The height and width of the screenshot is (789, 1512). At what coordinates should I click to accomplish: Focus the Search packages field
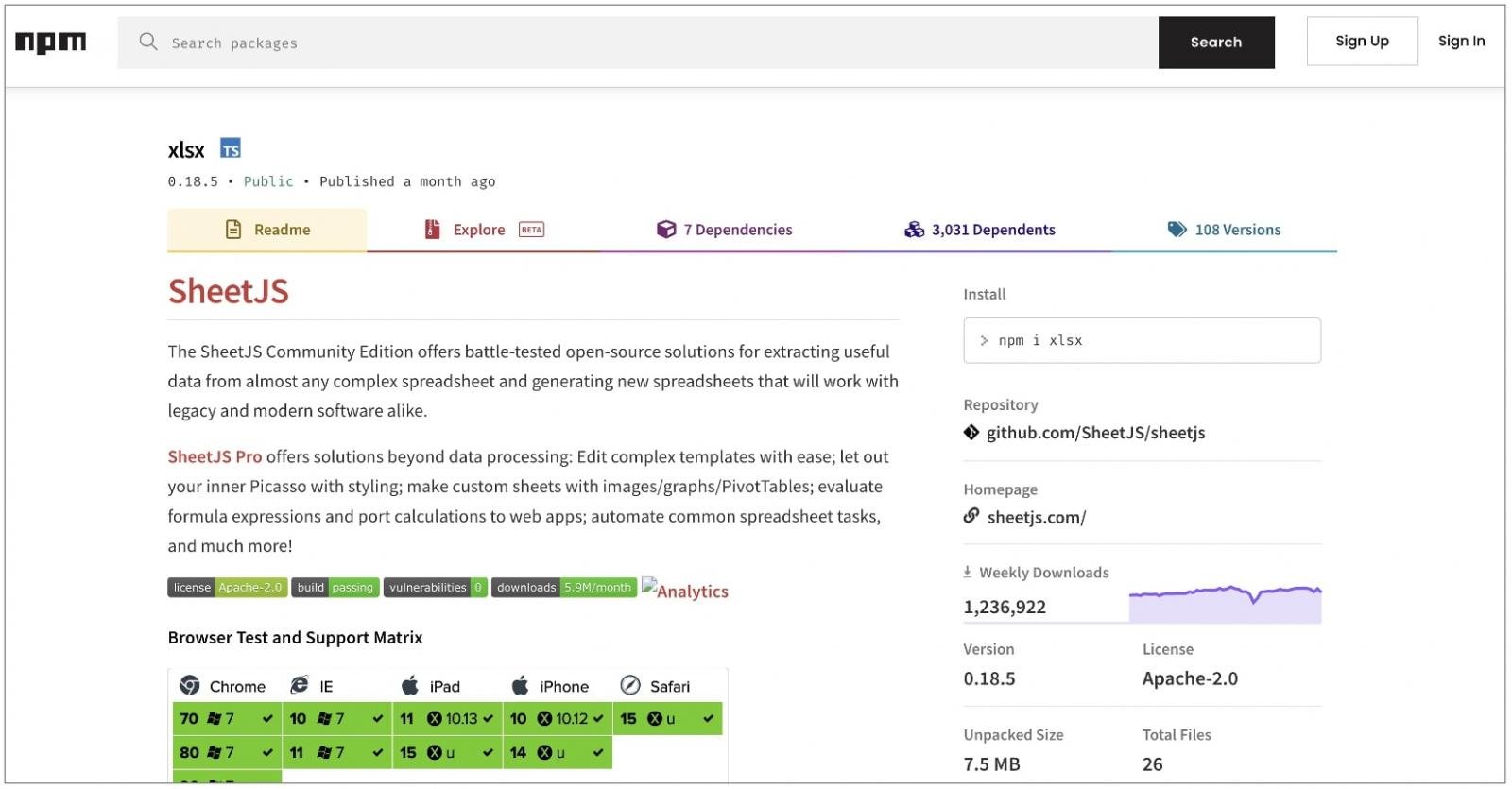(x=638, y=43)
